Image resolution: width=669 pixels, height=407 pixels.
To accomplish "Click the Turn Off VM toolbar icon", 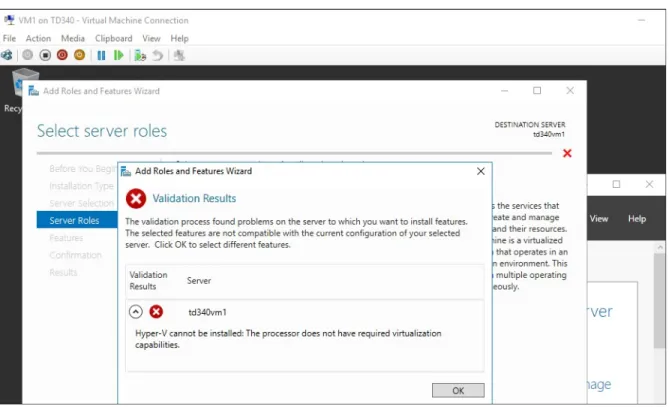I will tap(45, 55).
